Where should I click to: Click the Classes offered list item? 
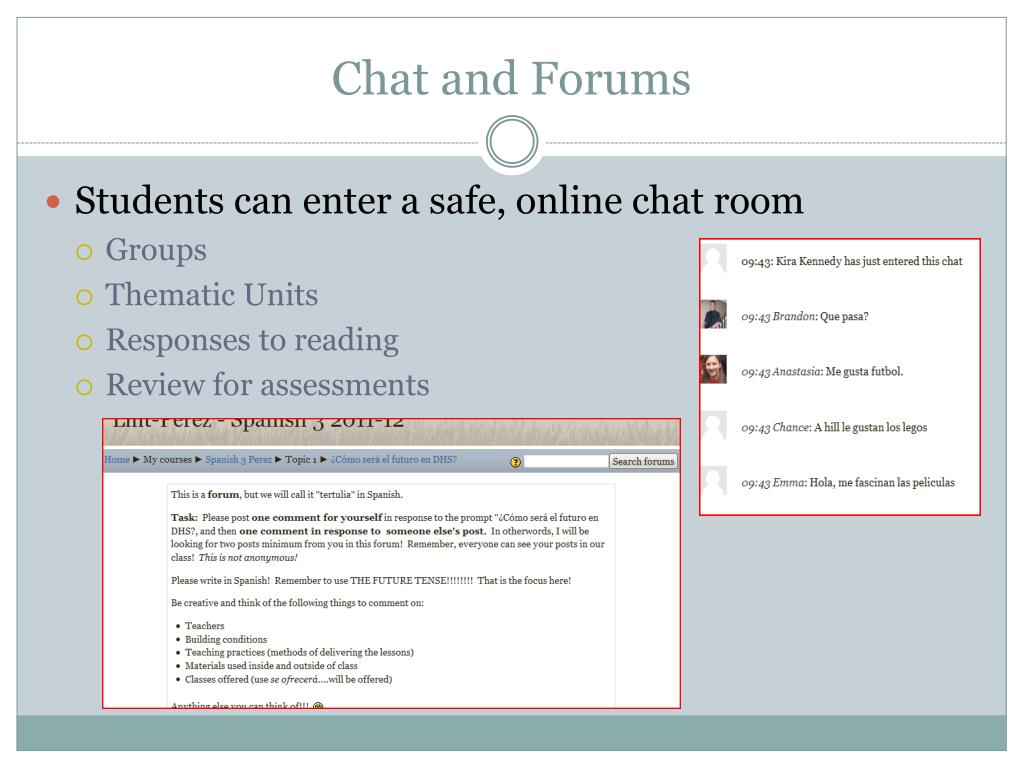289,679
